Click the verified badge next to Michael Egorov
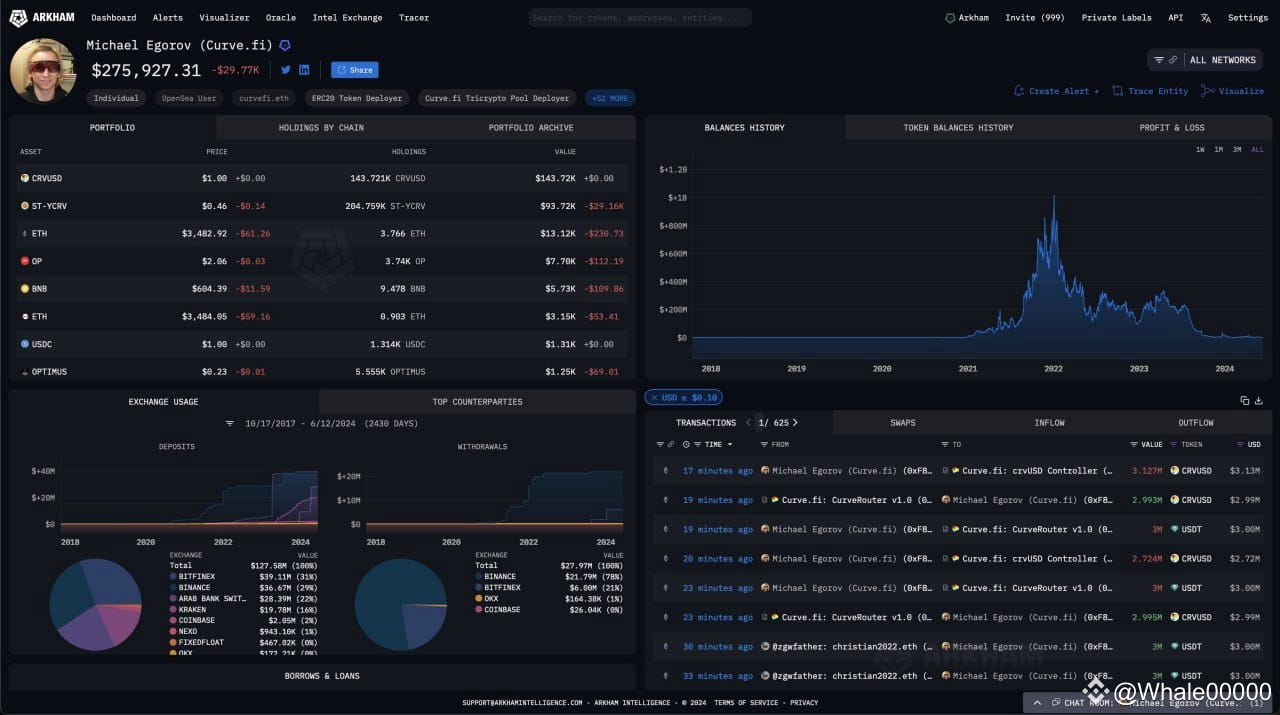The image size is (1280, 715). 285,45
